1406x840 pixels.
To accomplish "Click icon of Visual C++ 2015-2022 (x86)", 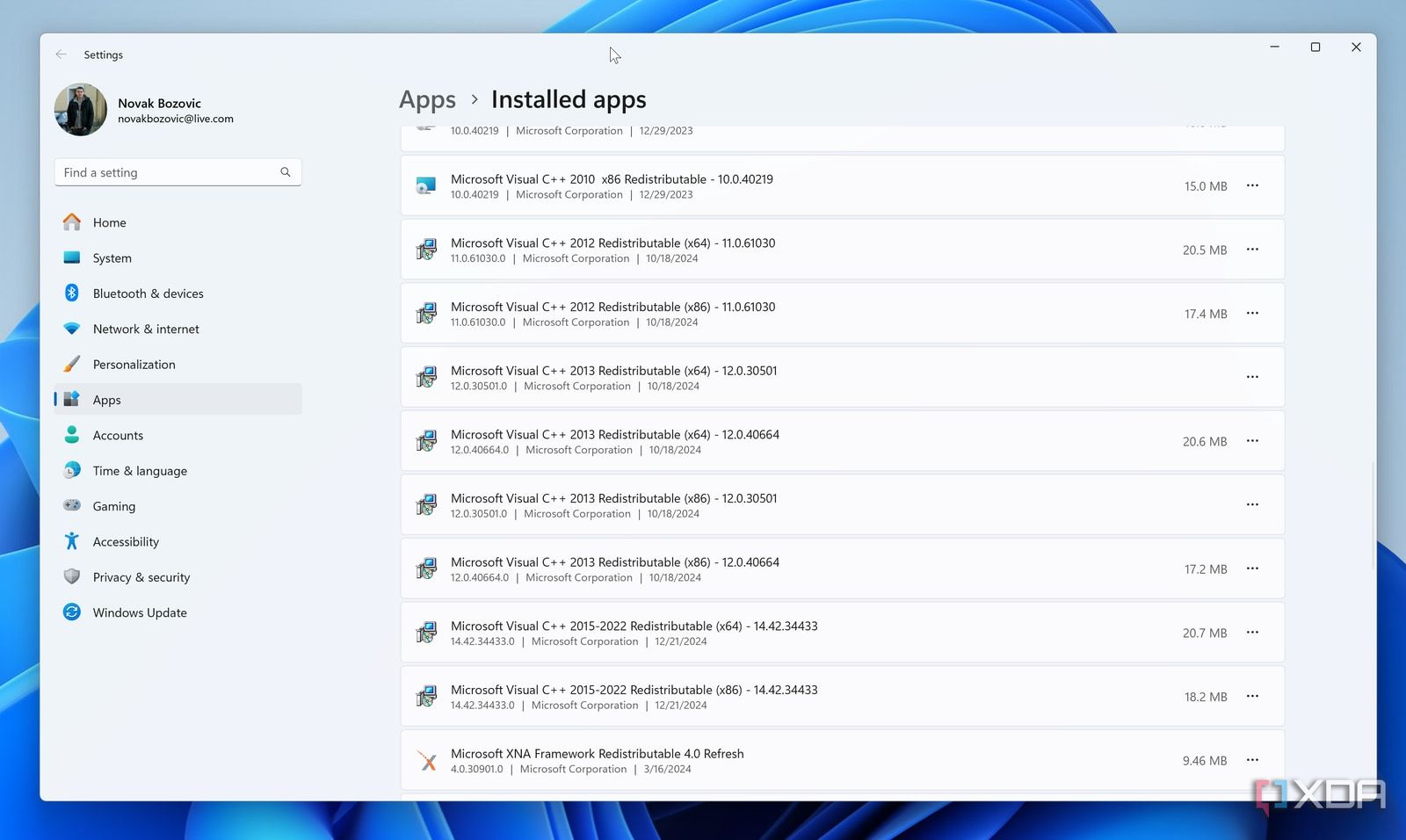I will [x=426, y=697].
